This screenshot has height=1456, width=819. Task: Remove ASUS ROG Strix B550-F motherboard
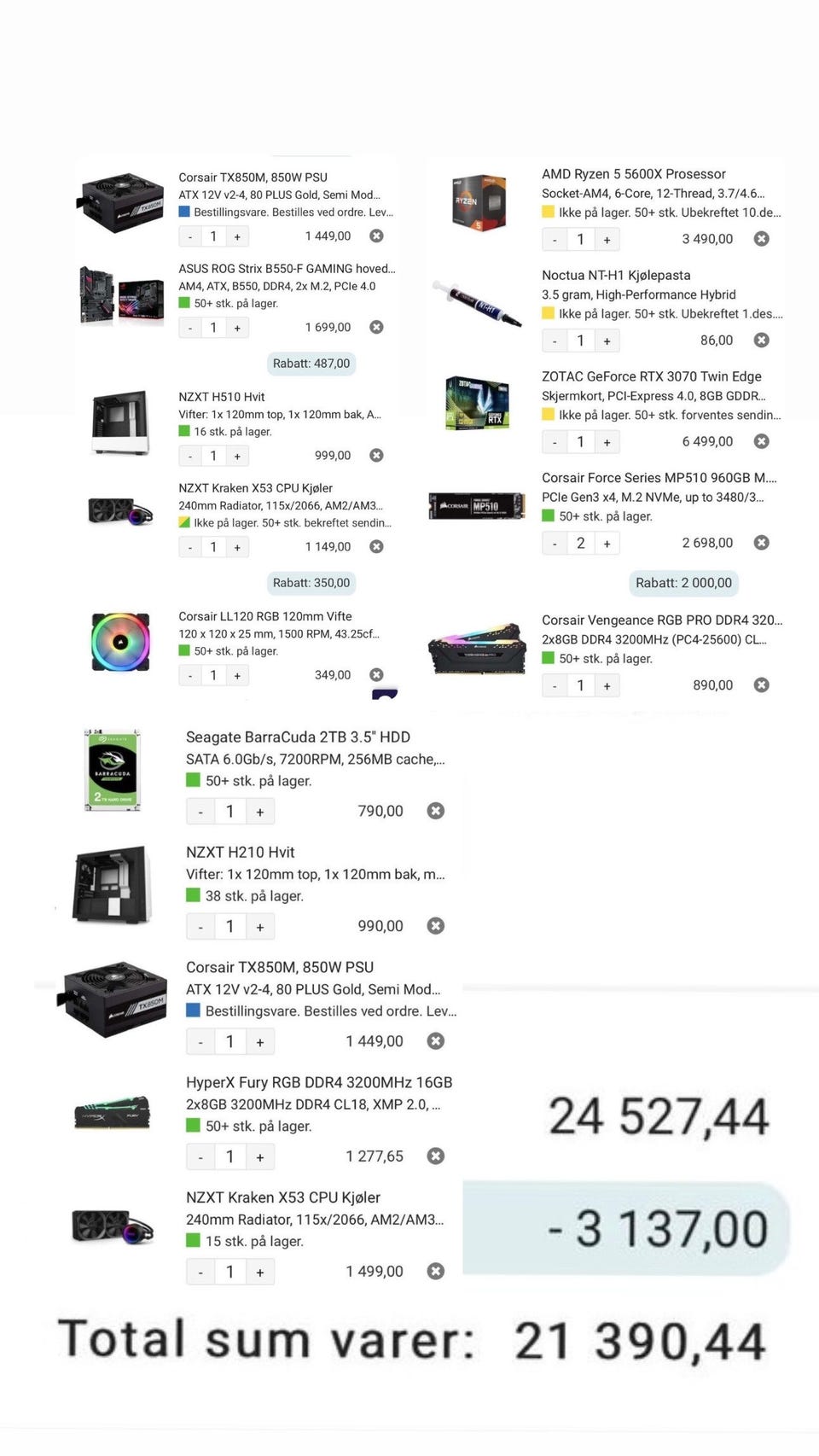click(x=376, y=327)
